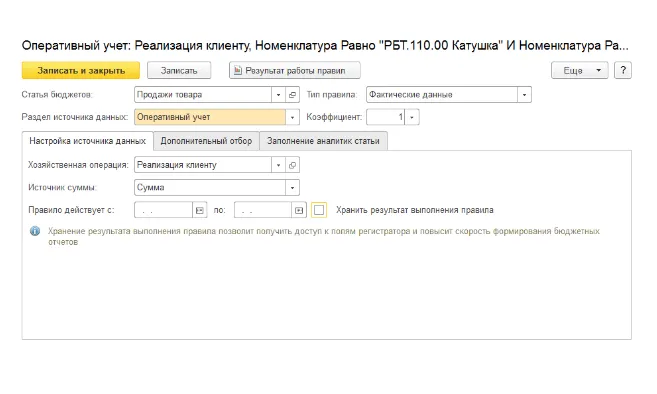The height and width of the screenshot is (394, 657).
Task: Click the Записать и закрыть button
Action: tap(81, 70)
